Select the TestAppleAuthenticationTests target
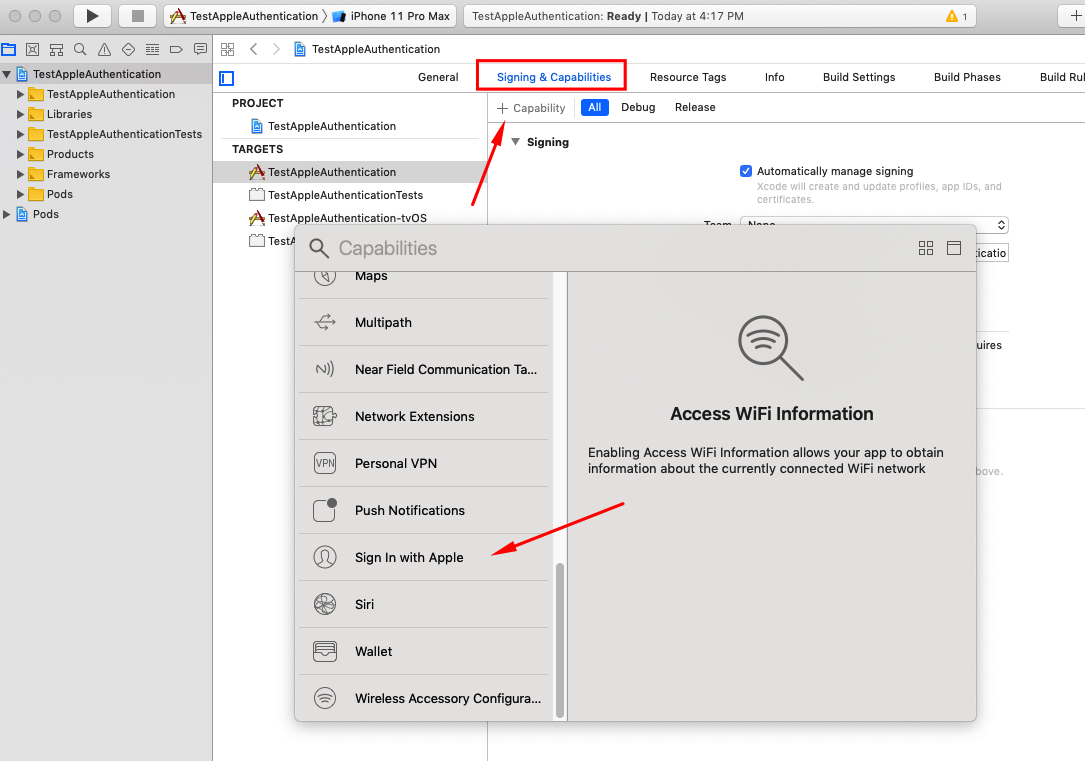This screenshot has height=761, width=1085. [345, 195]
